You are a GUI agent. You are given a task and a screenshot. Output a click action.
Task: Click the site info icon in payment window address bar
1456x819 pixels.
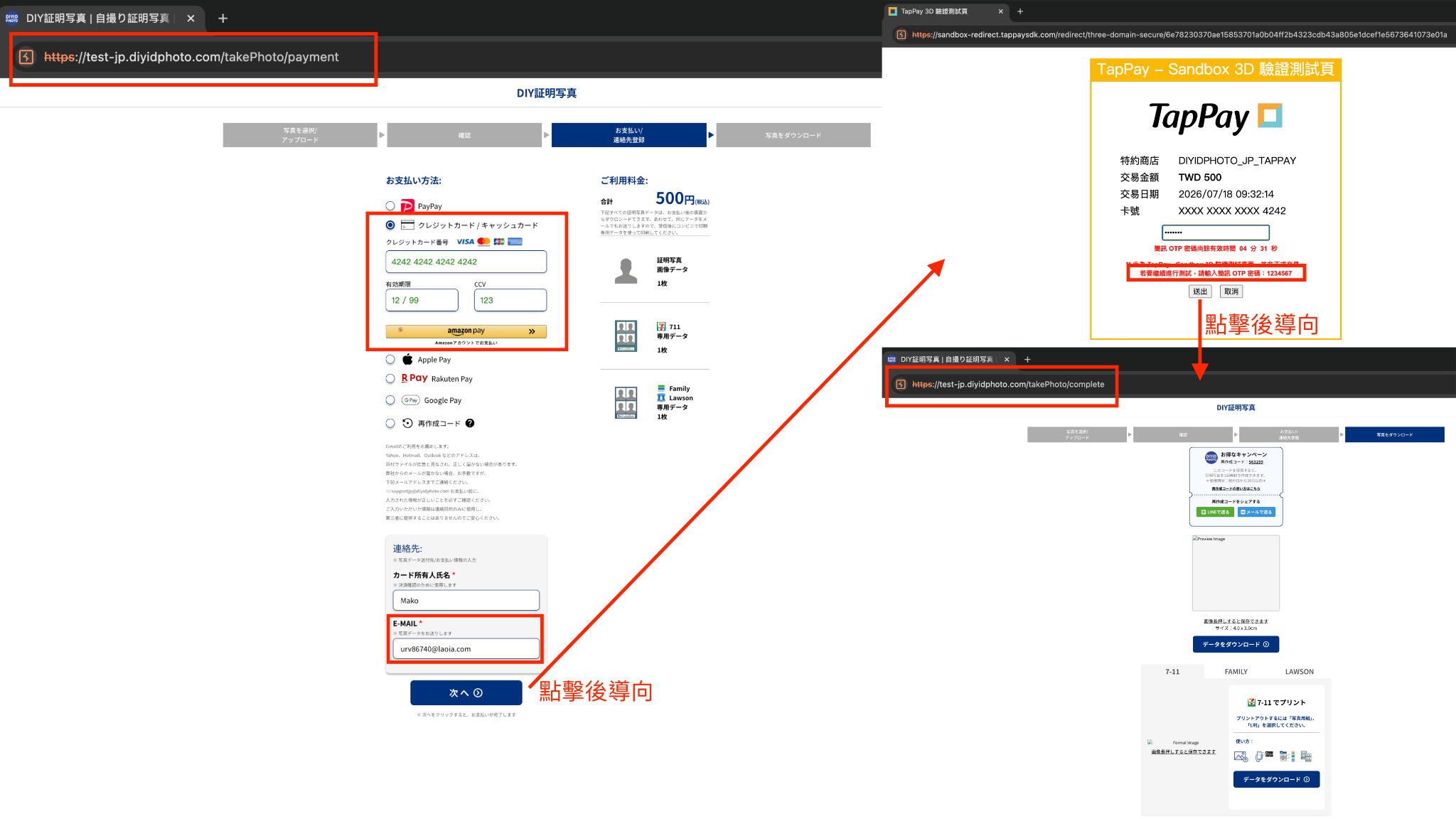coord(26,57)
